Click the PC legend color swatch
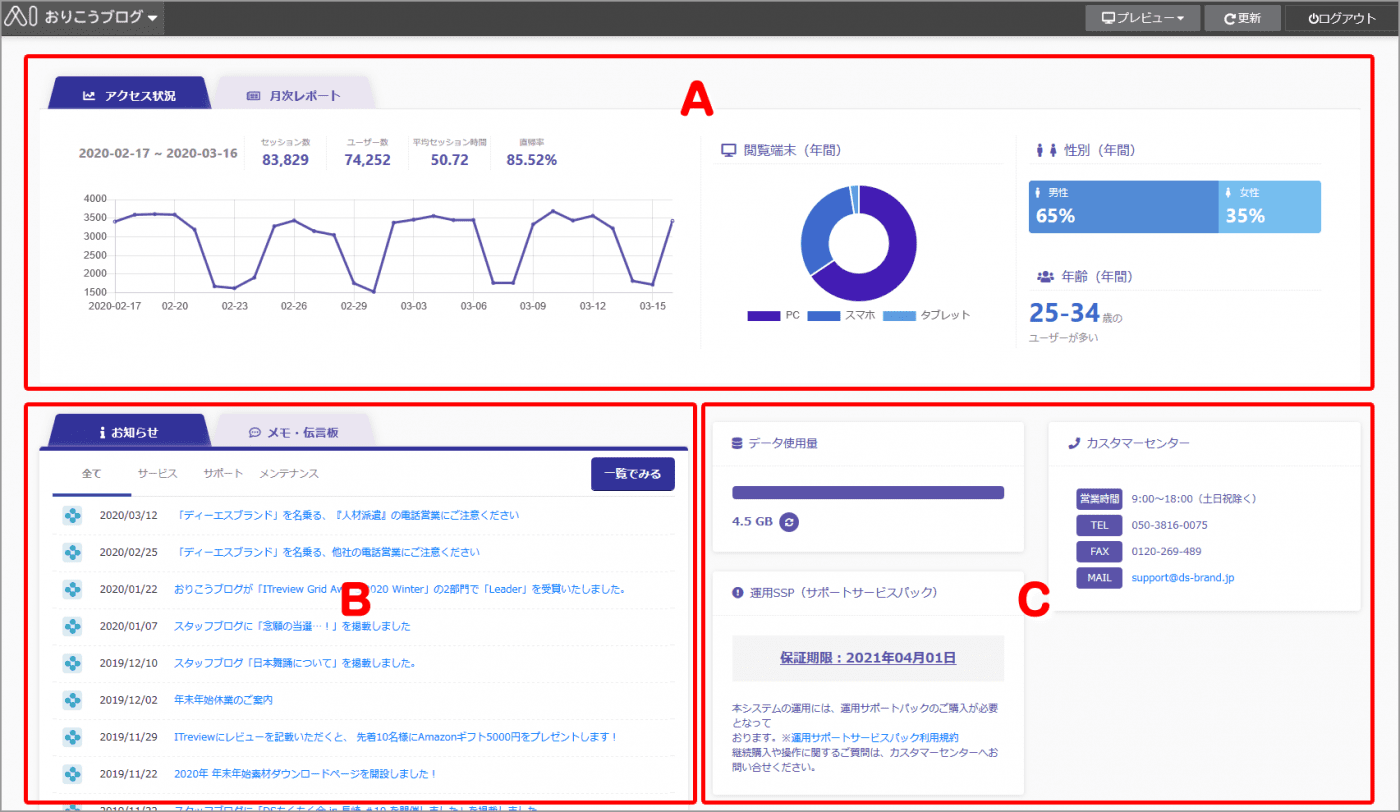The height and width of the screenshot is (812, 1400). (x=763, y=316)
